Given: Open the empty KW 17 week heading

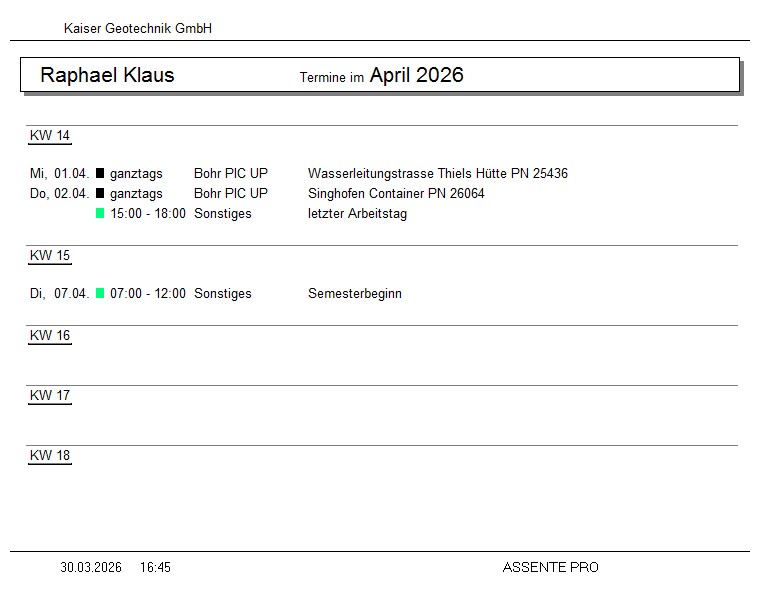Looking at the screenshot, I should (50, 396).
